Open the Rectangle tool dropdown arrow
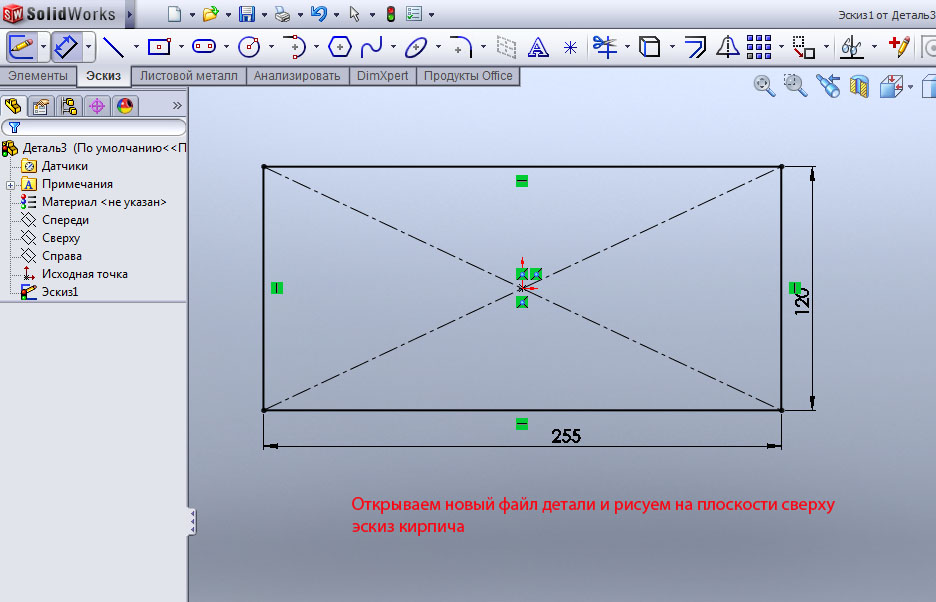This screenshot has width=936, height=602. click(x=181, y=47)
